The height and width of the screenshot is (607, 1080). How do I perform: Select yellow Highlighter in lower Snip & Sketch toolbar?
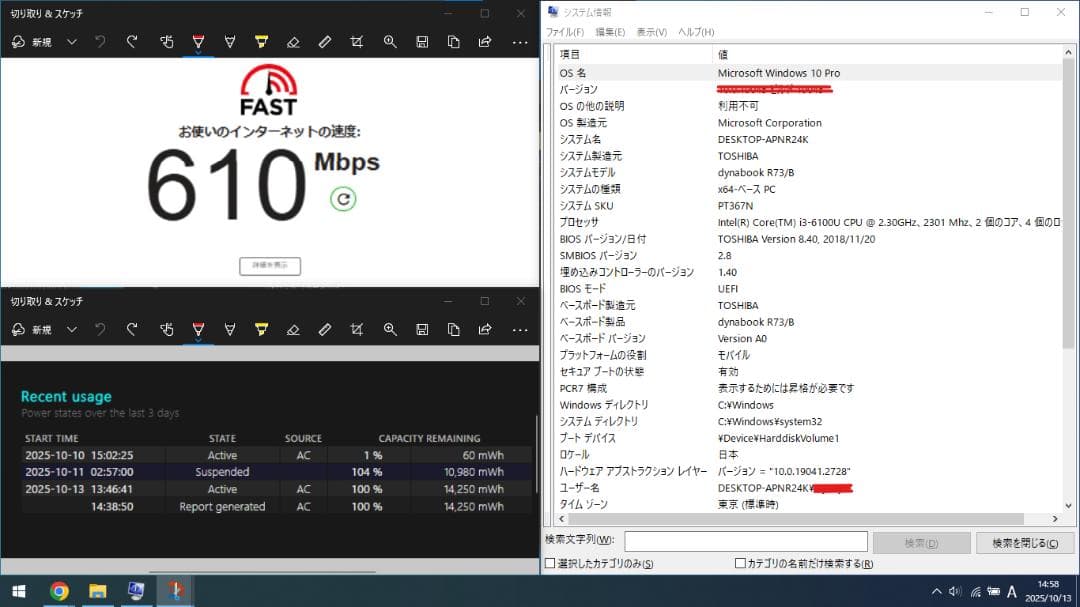point(262,330)
